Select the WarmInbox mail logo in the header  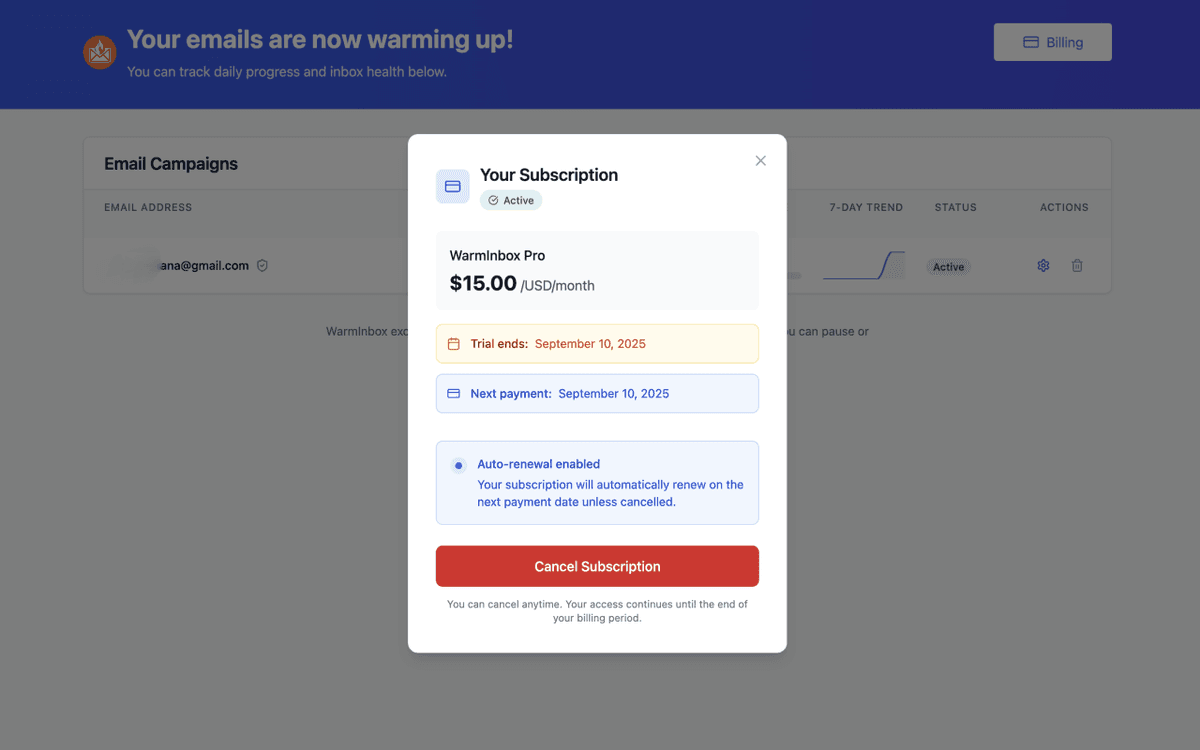coord(99,53)
